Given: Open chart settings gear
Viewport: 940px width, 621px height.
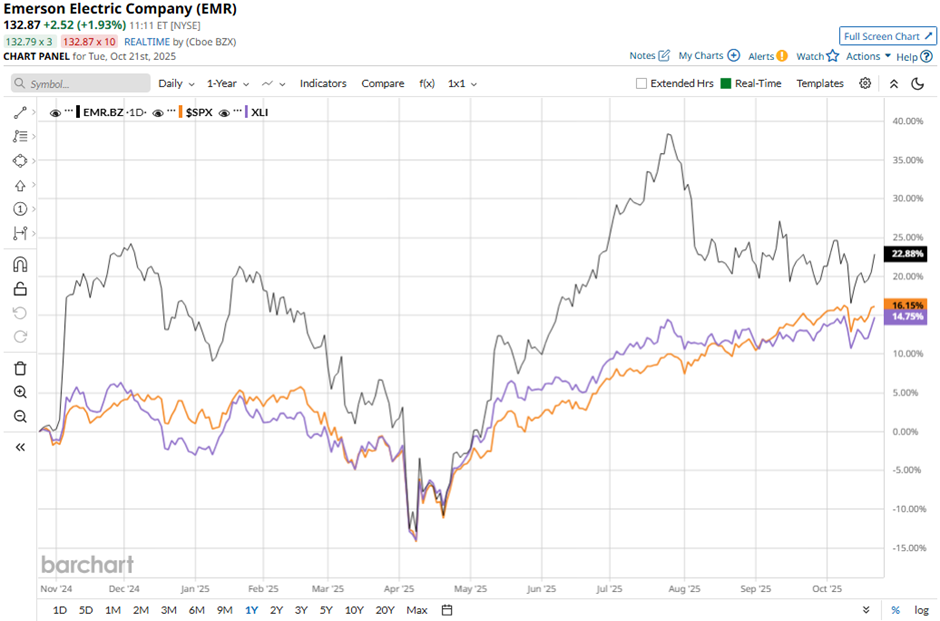Looking at the screenshot, I should (865, 83).
